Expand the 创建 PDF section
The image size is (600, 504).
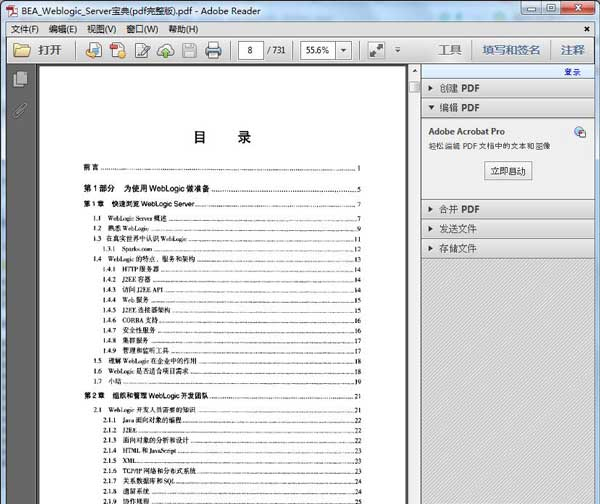[x=508, y=88]
